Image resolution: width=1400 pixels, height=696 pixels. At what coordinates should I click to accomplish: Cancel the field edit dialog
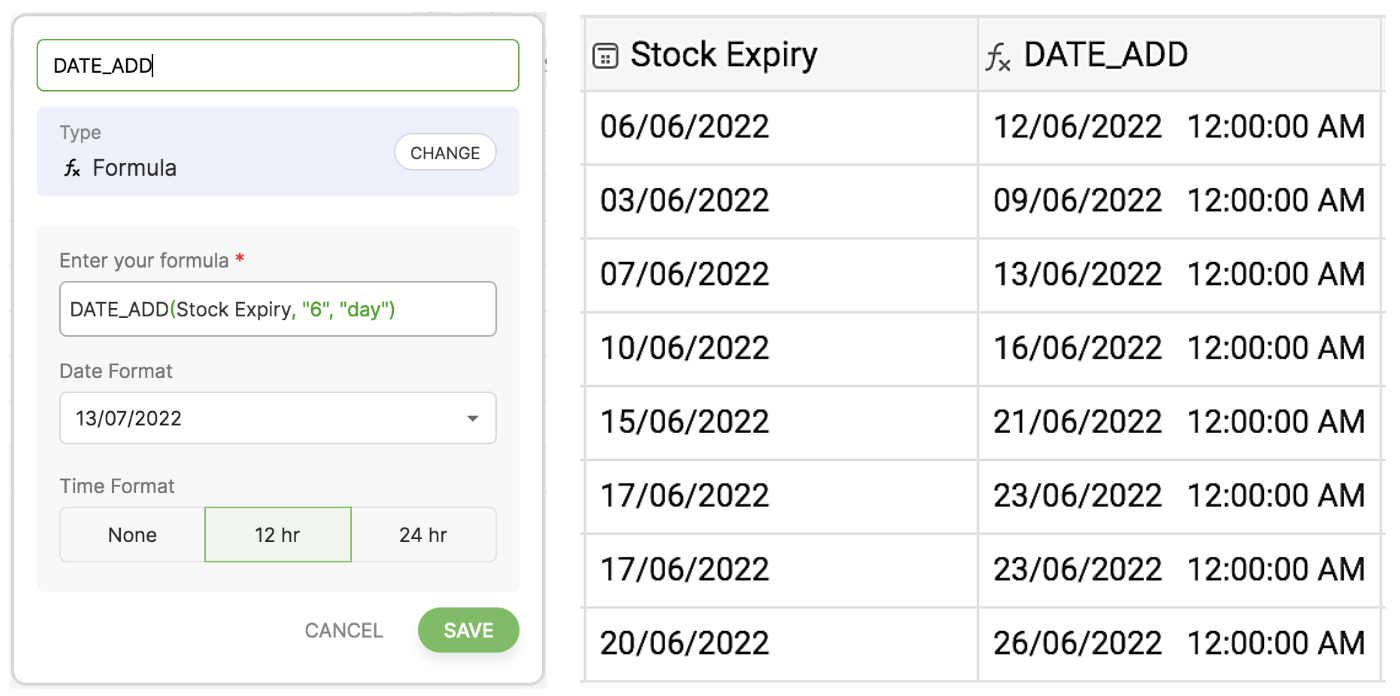click(343, 630)
